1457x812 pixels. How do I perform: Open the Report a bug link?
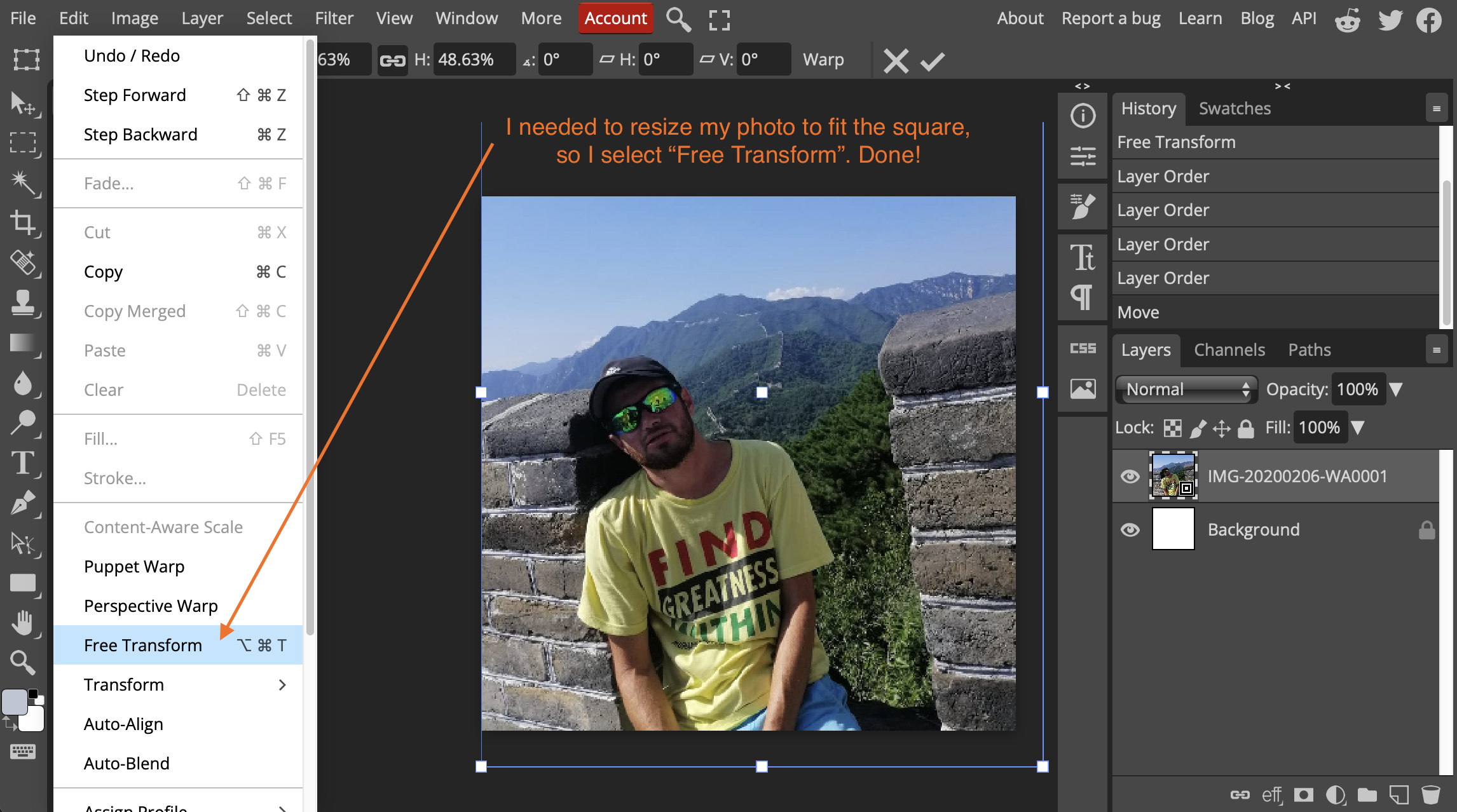[x=1111, y=18]
